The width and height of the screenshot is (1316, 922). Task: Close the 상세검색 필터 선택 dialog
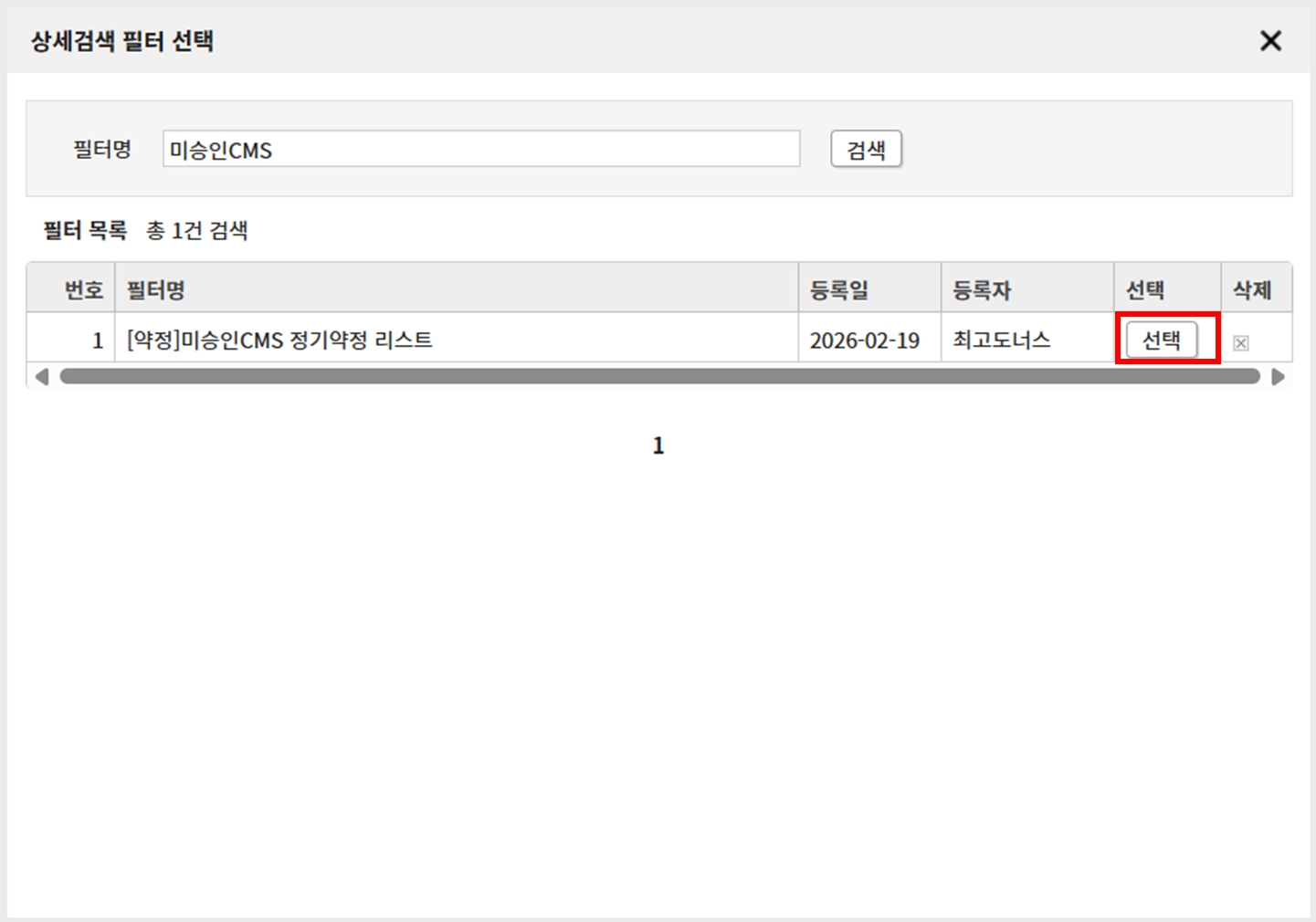click(1270, 41)
